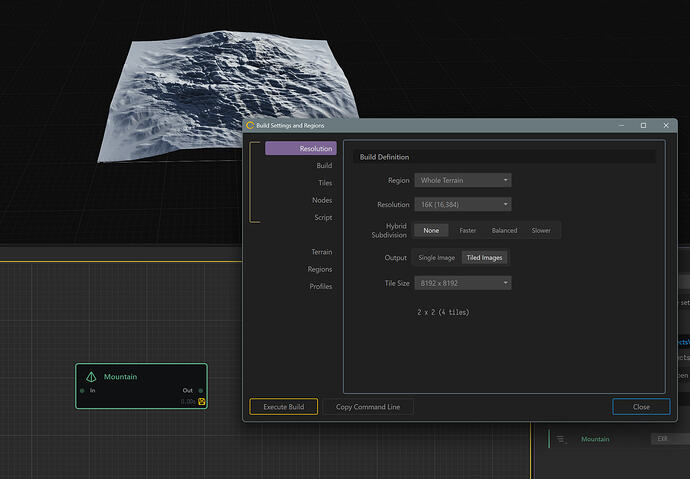Screen dimensions: 690x479
Task: Click the Gaea logo in dialog title bar
Action: coord(250,125)
